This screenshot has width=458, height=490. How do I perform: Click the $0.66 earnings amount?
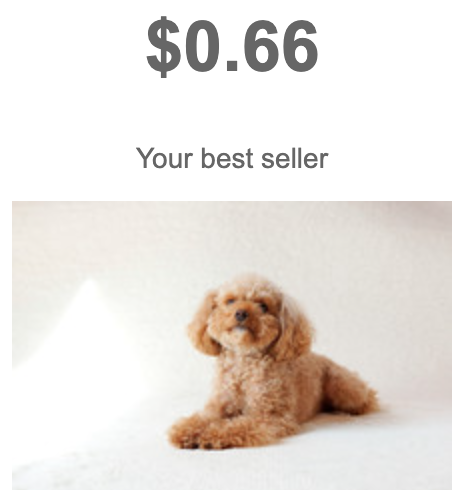pos(232,46)
